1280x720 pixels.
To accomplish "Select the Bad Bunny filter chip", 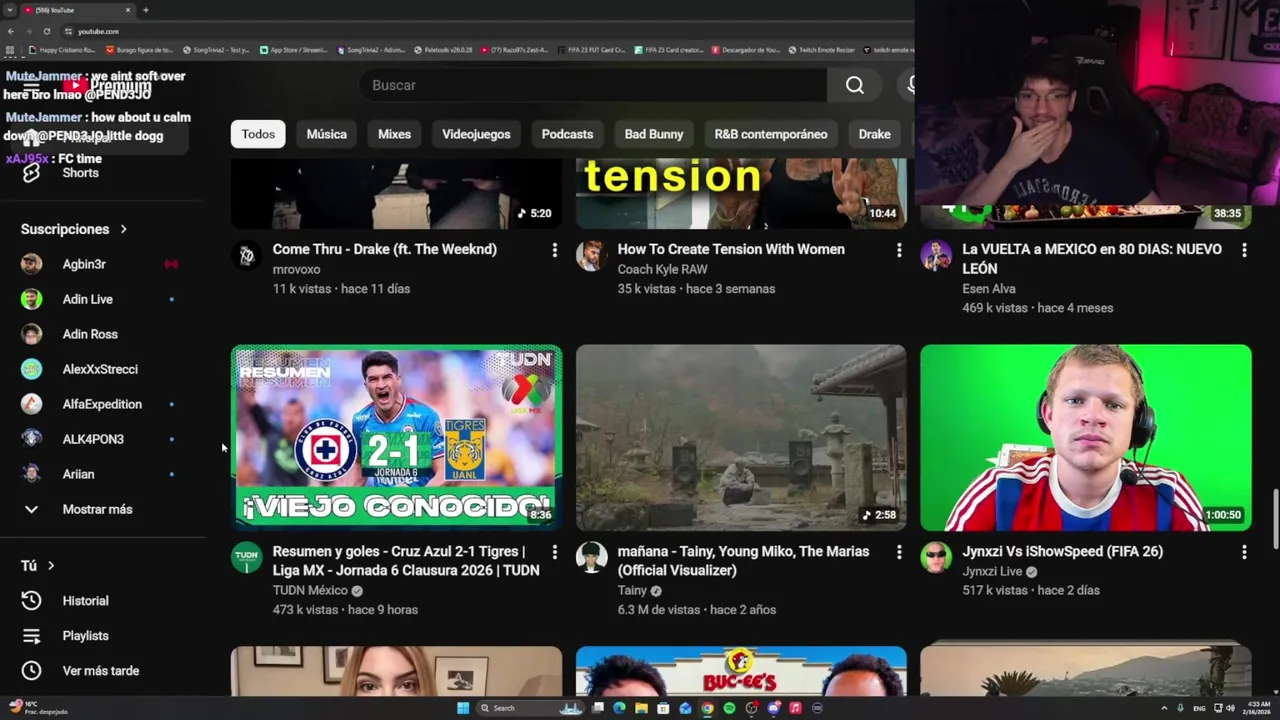I will (x=654, y=134).
